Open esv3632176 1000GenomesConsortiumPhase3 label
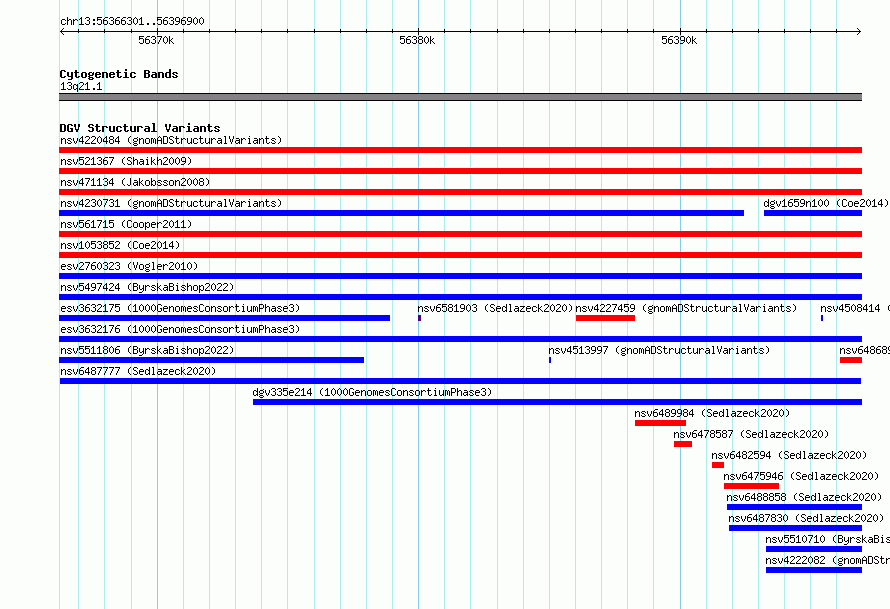This screenshot has width=890, height=609. (x=180, y=329)
